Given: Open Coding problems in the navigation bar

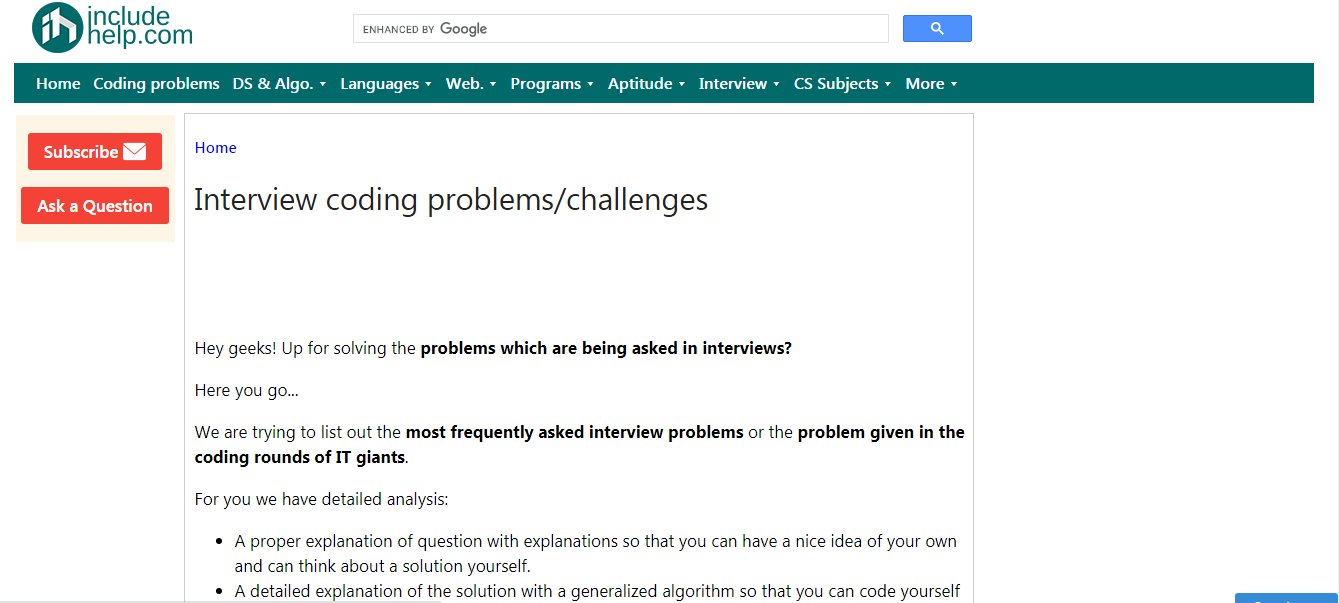Looking at the screenshot, I should 156,84.
